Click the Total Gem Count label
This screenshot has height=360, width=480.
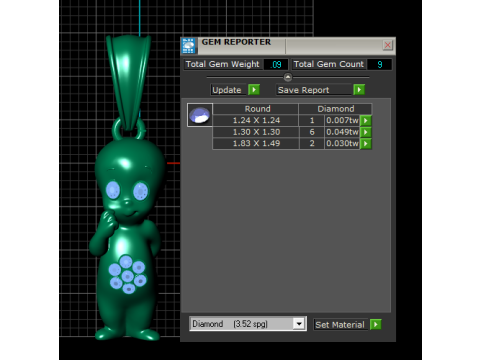(329, 64)
